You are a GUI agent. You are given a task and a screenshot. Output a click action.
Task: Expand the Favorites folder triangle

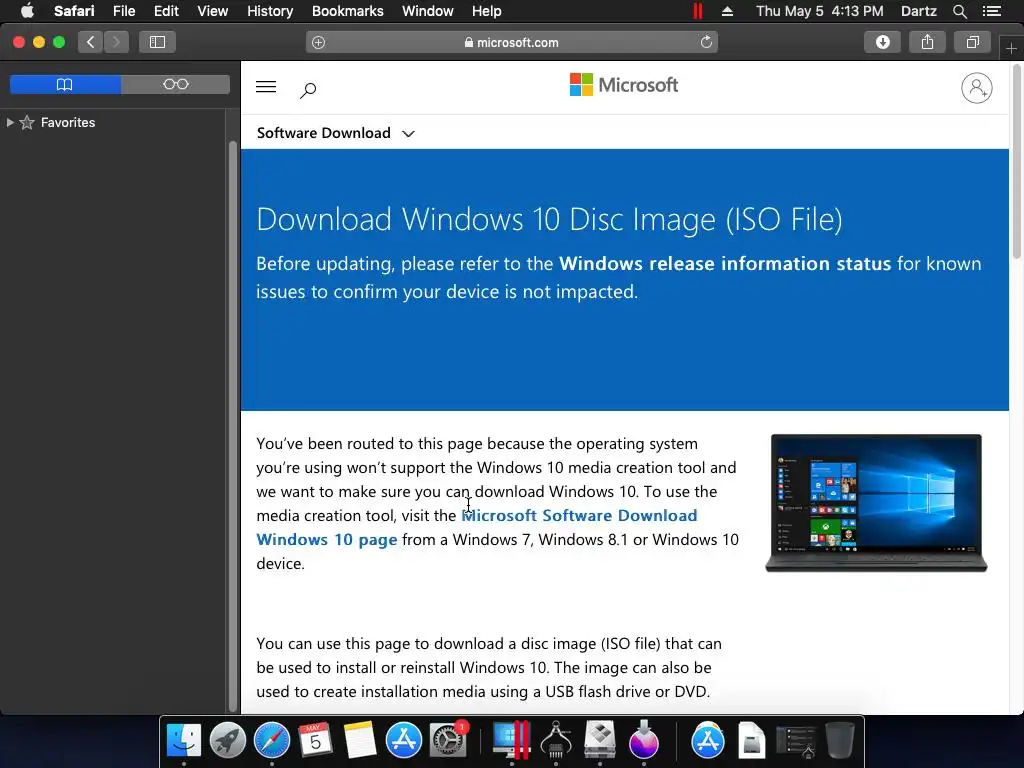click(x=10, y=122)
